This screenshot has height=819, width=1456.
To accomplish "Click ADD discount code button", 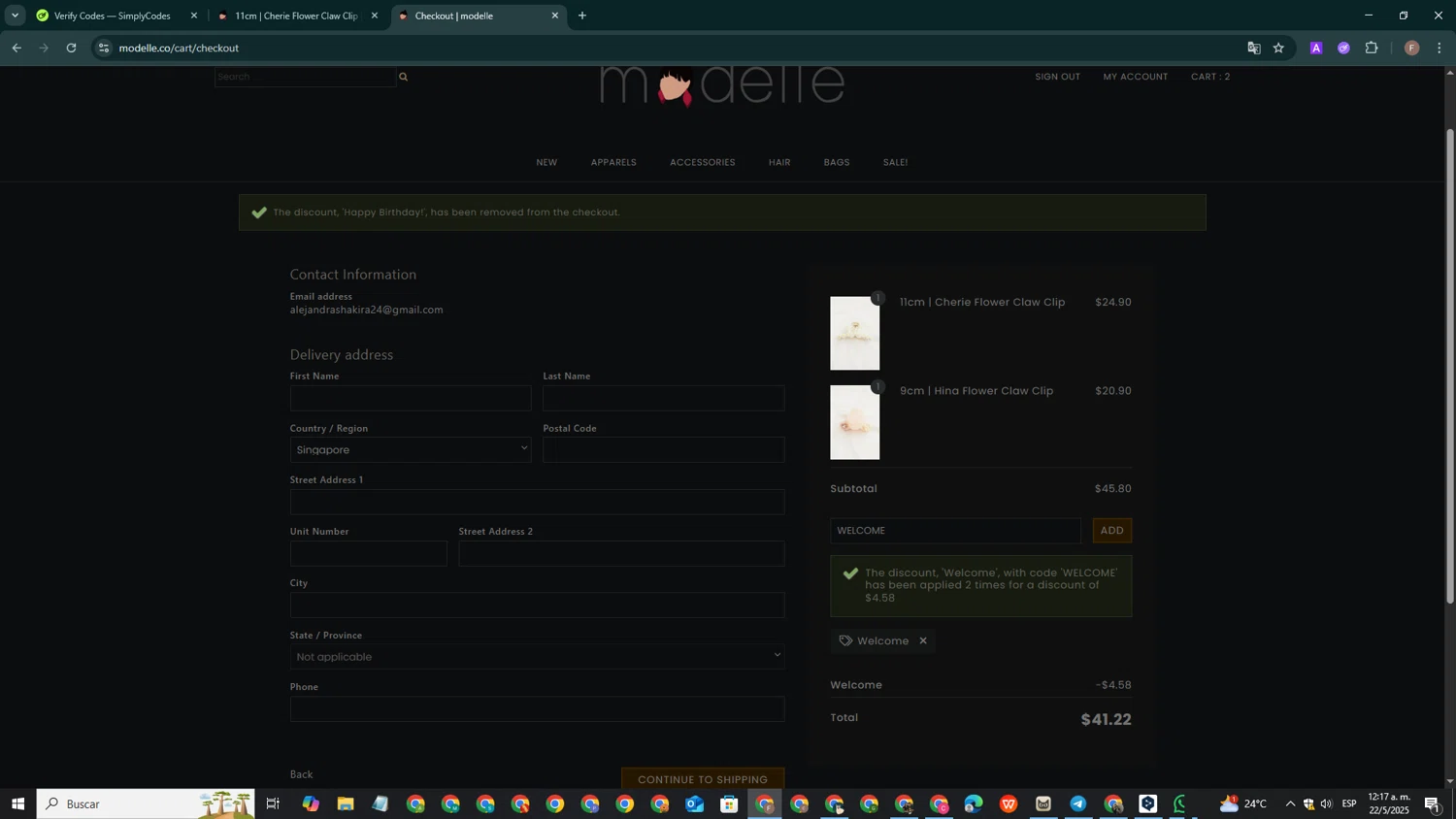I will 1112,531.
